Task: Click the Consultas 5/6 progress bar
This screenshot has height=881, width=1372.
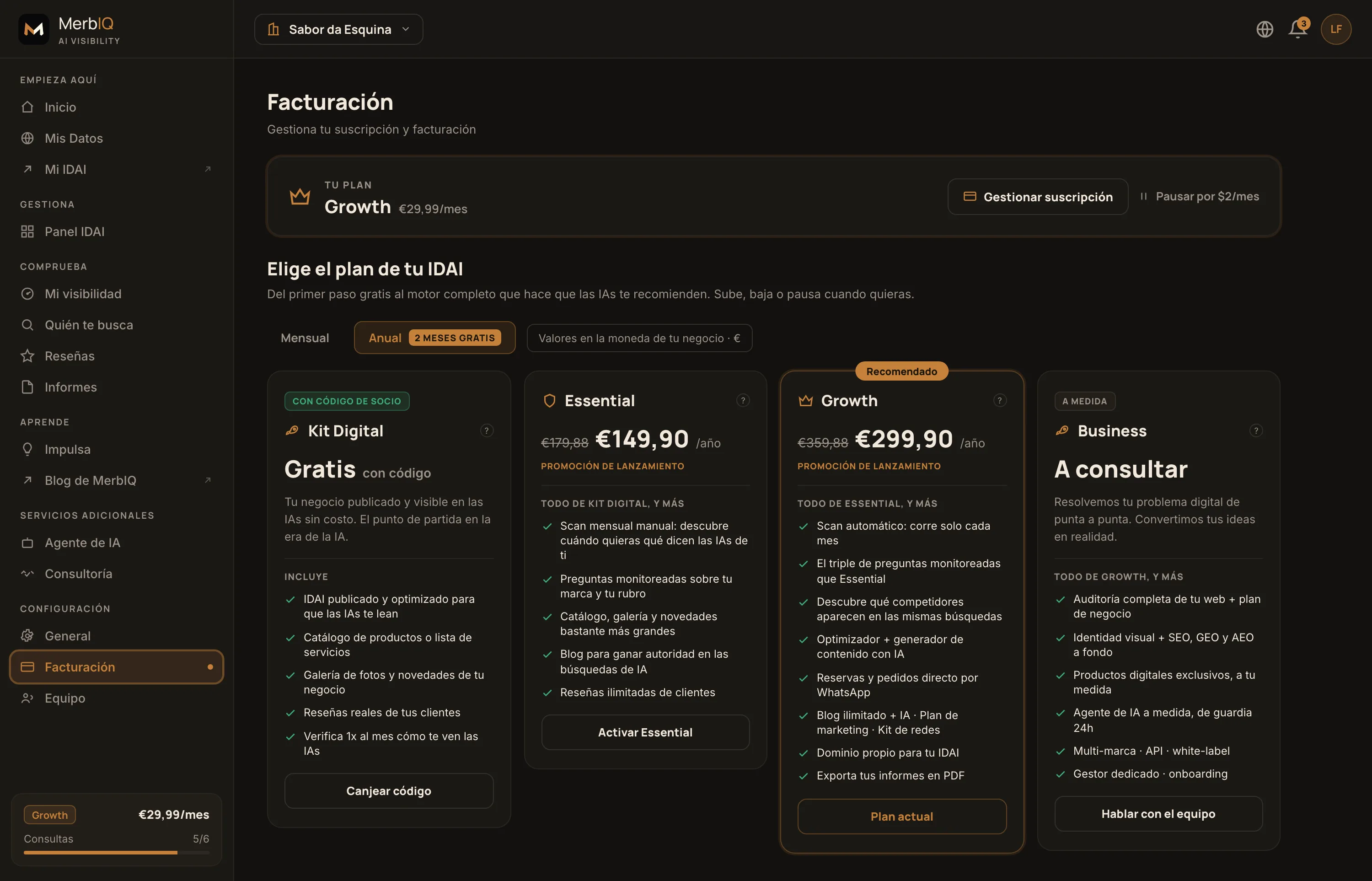Action: tap(117, 852)
